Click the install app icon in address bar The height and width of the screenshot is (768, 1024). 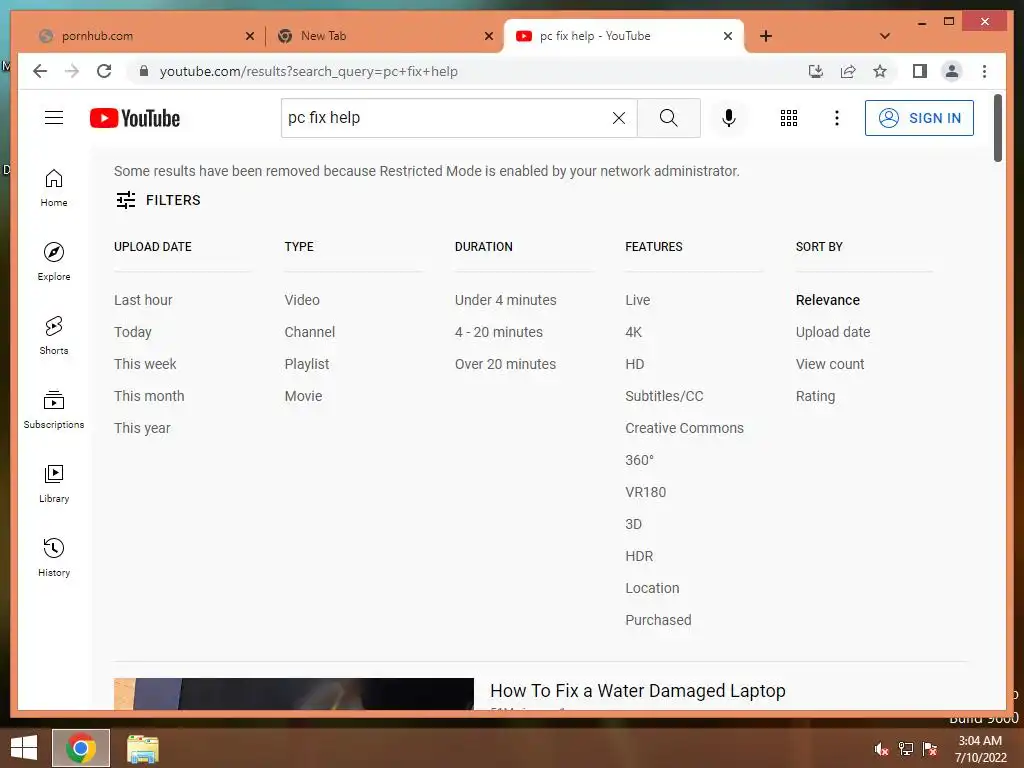tap(816, 71)
